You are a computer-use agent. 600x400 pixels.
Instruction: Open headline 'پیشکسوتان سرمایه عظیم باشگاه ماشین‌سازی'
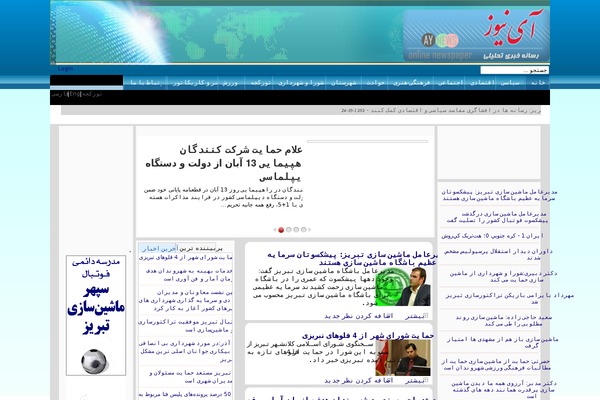(352, 258)
